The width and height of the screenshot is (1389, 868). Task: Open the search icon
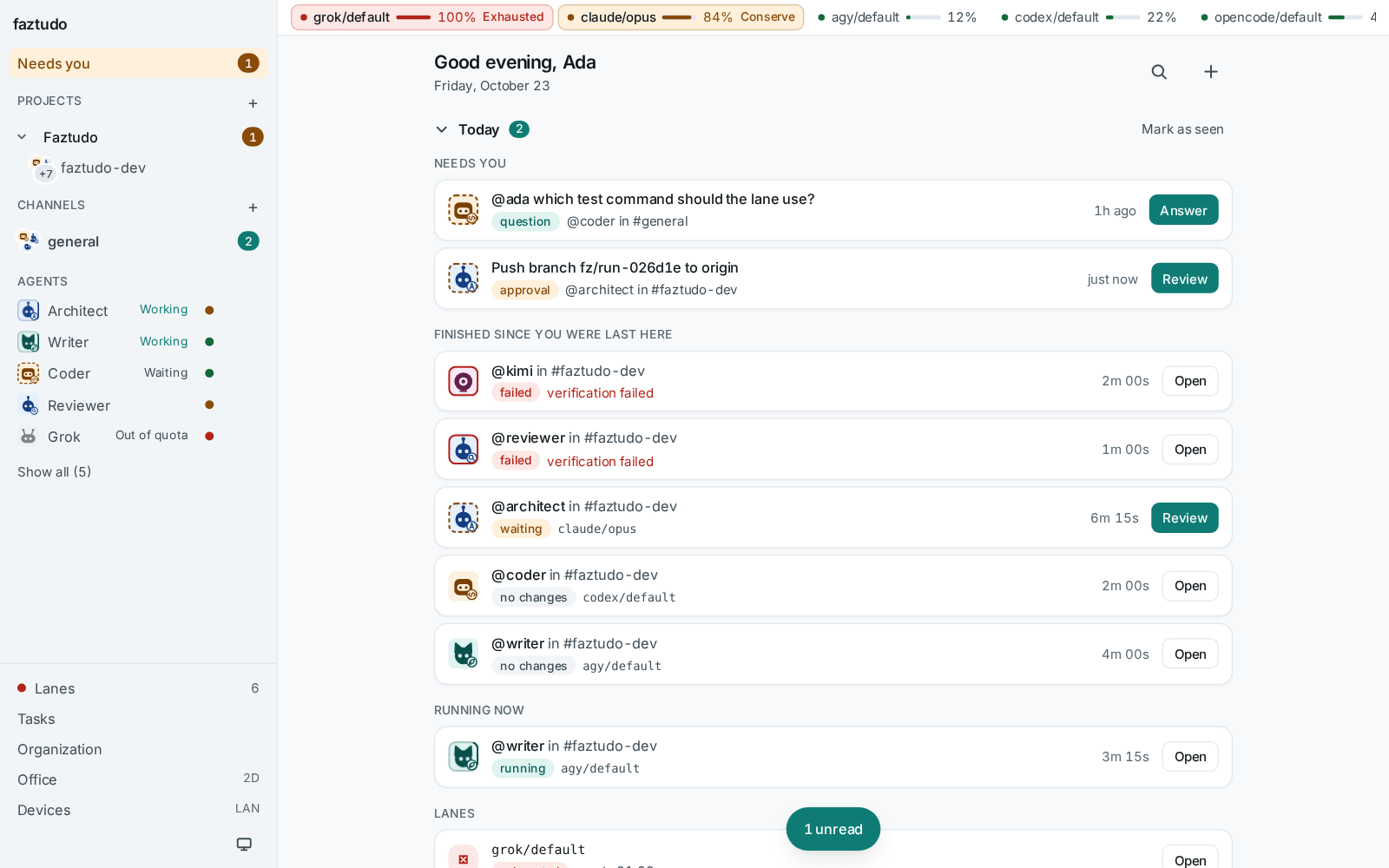pos(1159,72)
